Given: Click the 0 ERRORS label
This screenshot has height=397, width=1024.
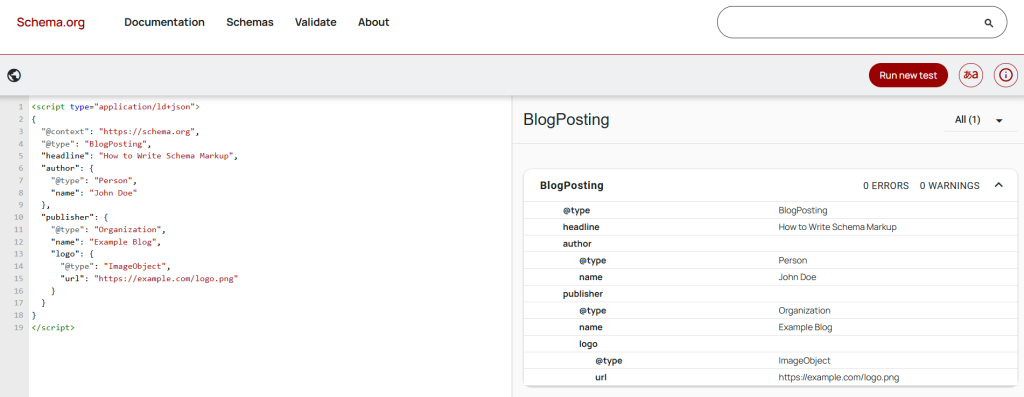Looking at the screenshot, I should tap(886, 185).
